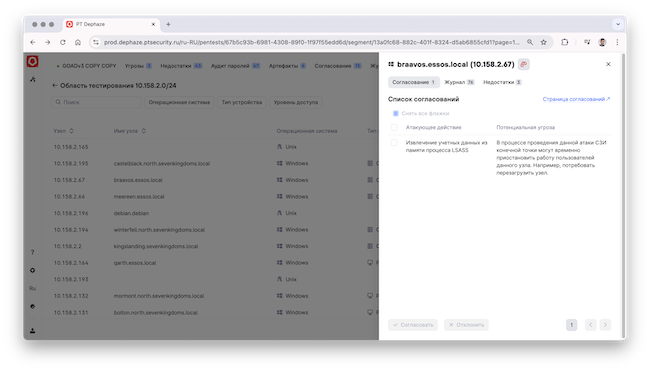
Task: Click the Согласовать button
Action: point(413,325)
